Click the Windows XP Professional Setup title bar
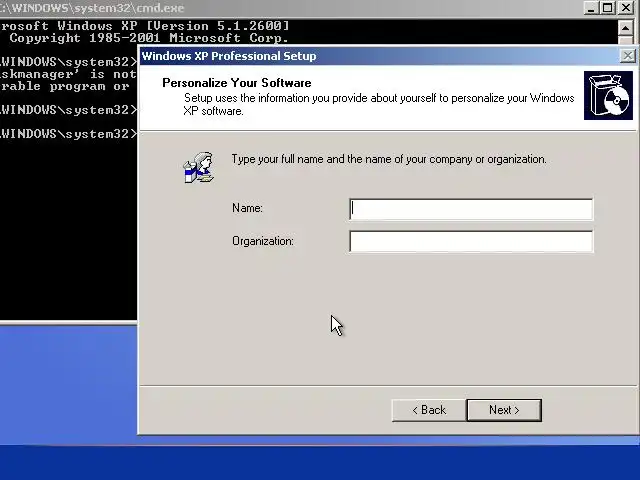This screenshot has width=640, height=480. coord(380,56)
